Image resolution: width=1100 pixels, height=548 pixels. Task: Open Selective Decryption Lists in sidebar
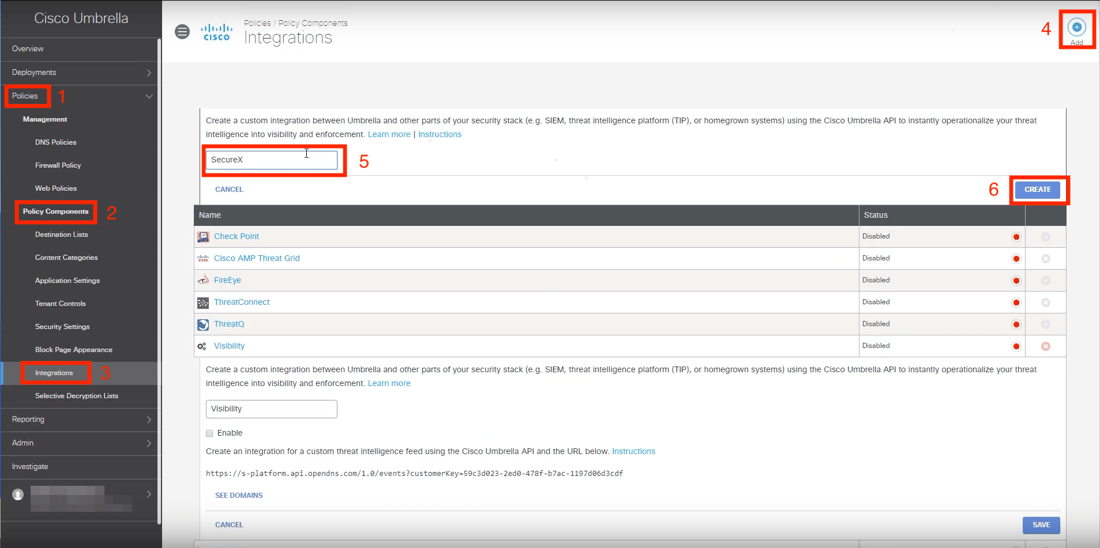click(x=76, y=396)
